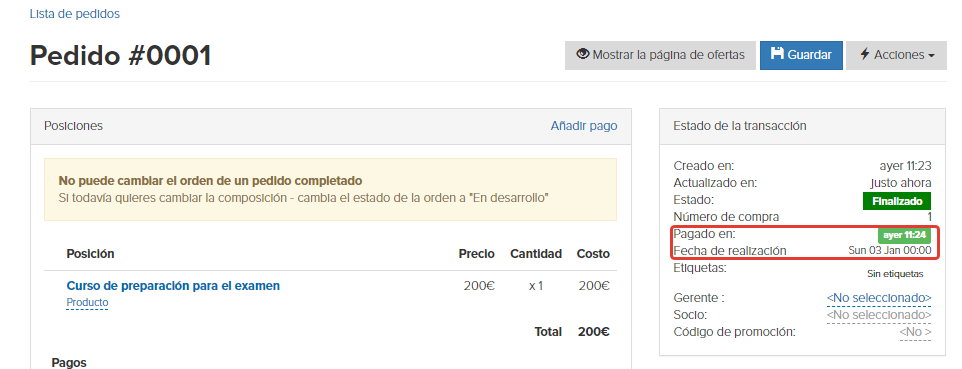
Task: Select the Socio No seleccionado dropdown
Action: [x=879, y=315]
